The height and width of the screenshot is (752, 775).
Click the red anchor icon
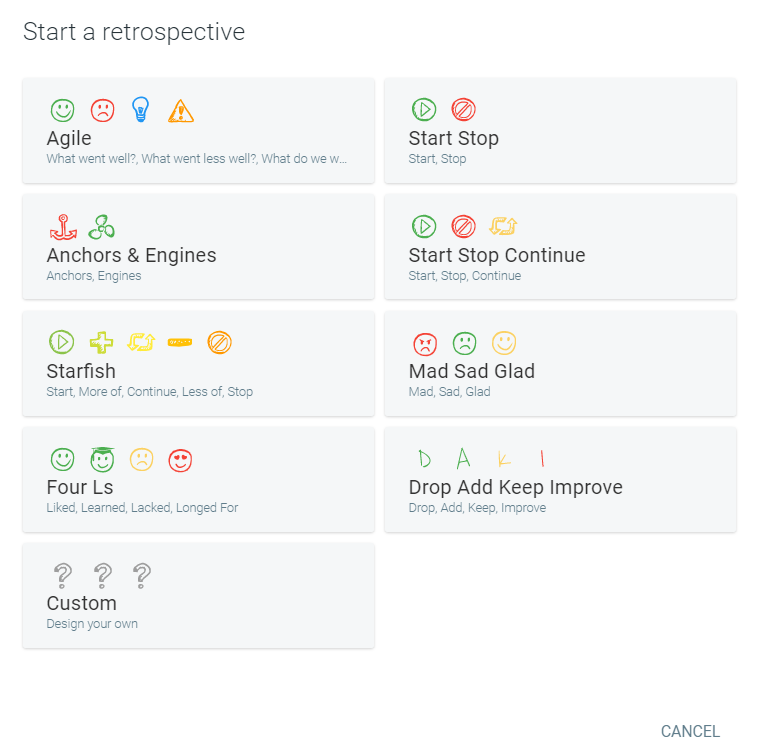point(63,227)
